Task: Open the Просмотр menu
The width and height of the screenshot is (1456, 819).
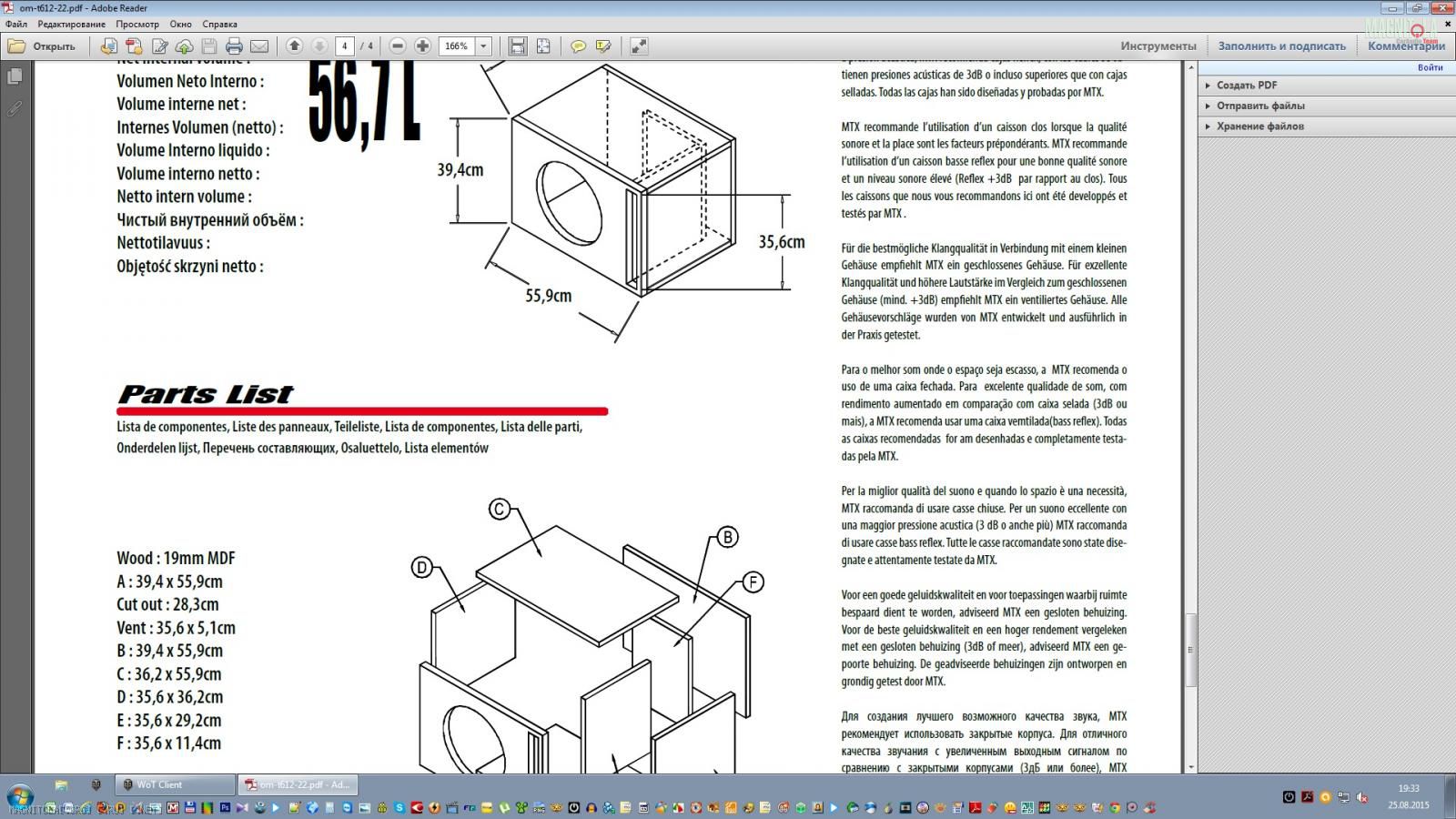Action: click(137, 24)
